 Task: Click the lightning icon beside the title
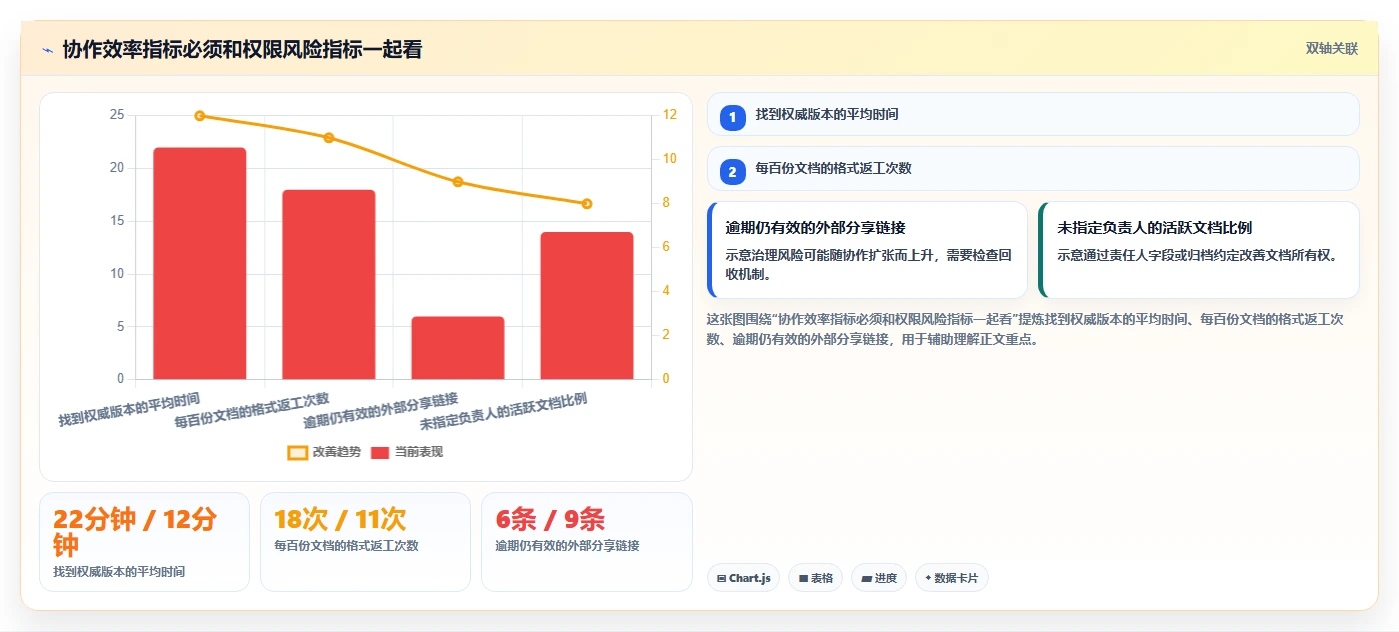pos(47,49)
